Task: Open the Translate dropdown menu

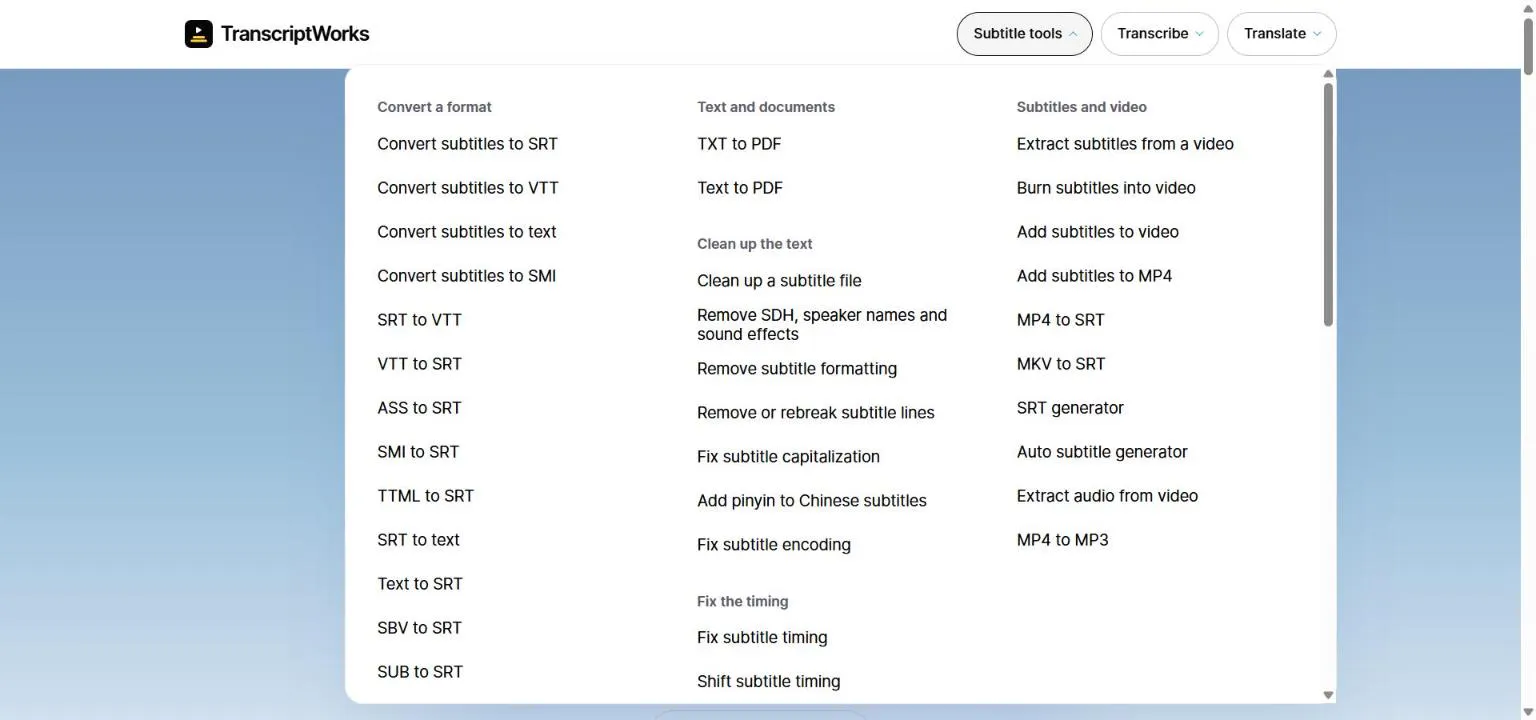Action: tap(1281, 34)
